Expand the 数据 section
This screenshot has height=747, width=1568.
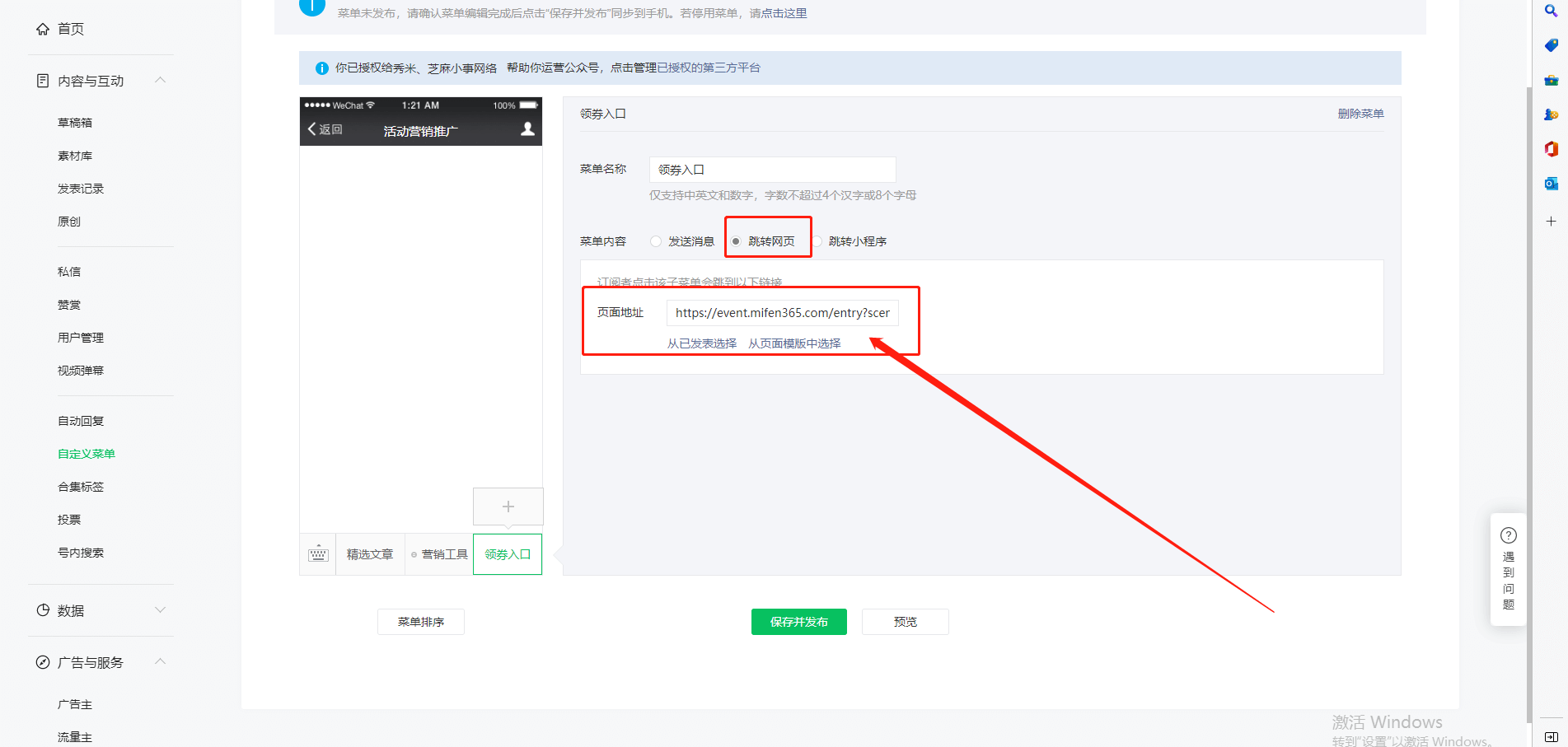161,609
